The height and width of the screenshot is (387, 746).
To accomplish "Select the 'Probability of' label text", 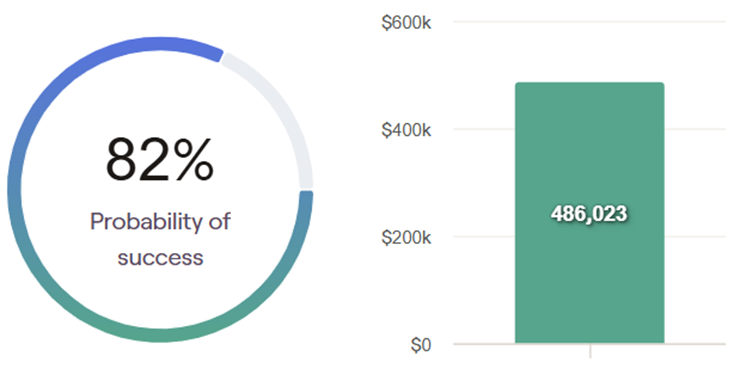I will (x=160, y=222).
